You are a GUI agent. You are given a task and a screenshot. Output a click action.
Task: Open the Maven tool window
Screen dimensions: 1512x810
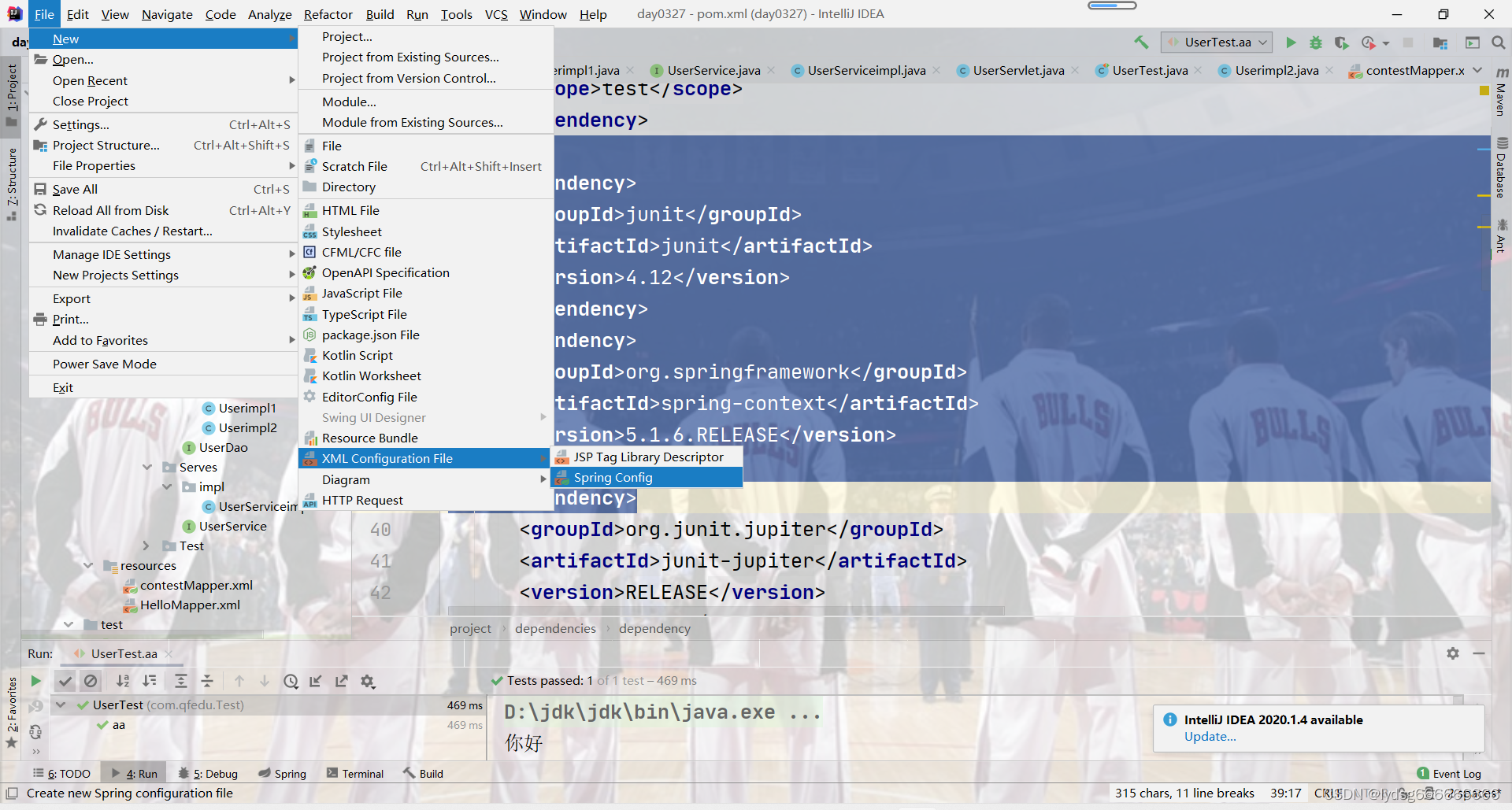click(1502, 93)
